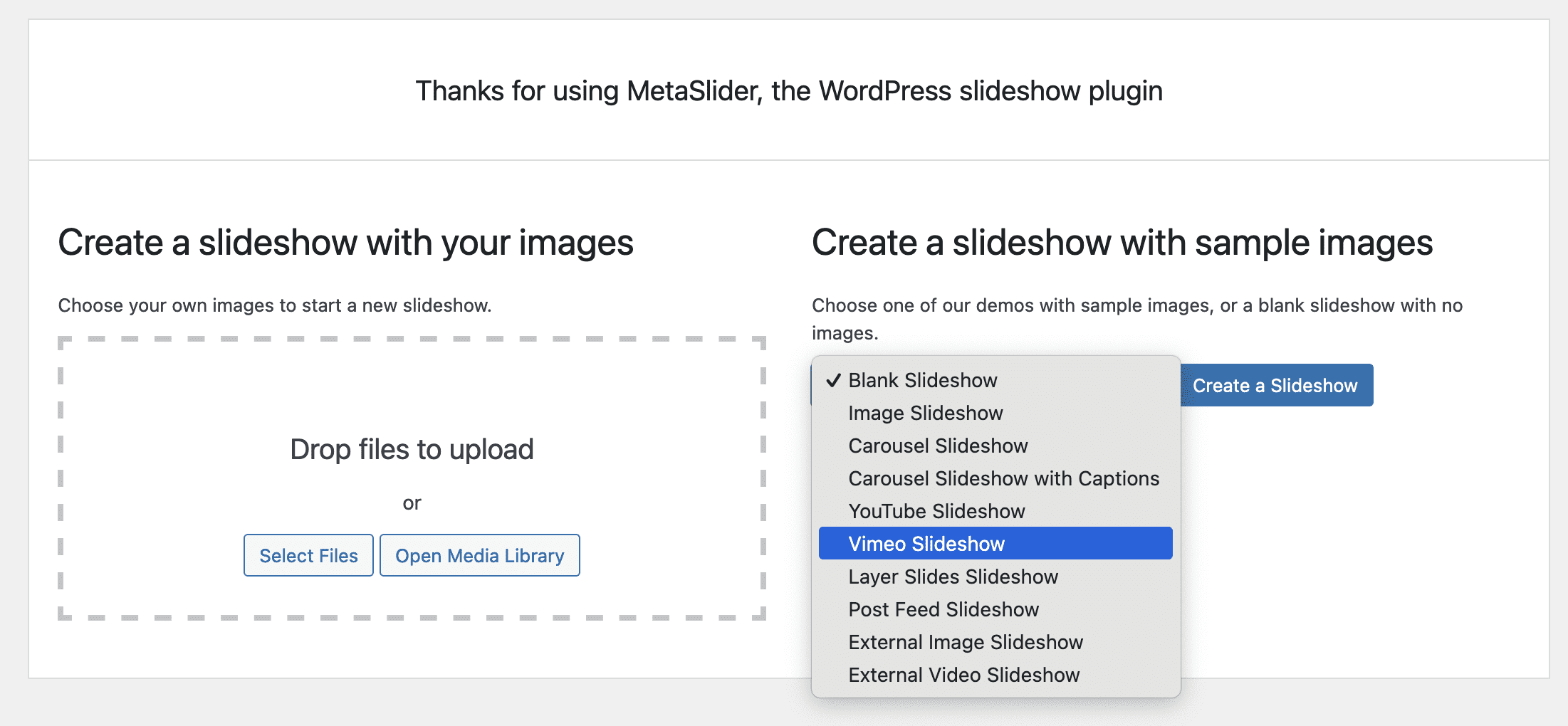Choose Image Slideshow from the dropdown
The height and width of the screenshot is (726, 1568).
[x=925, y=413]
